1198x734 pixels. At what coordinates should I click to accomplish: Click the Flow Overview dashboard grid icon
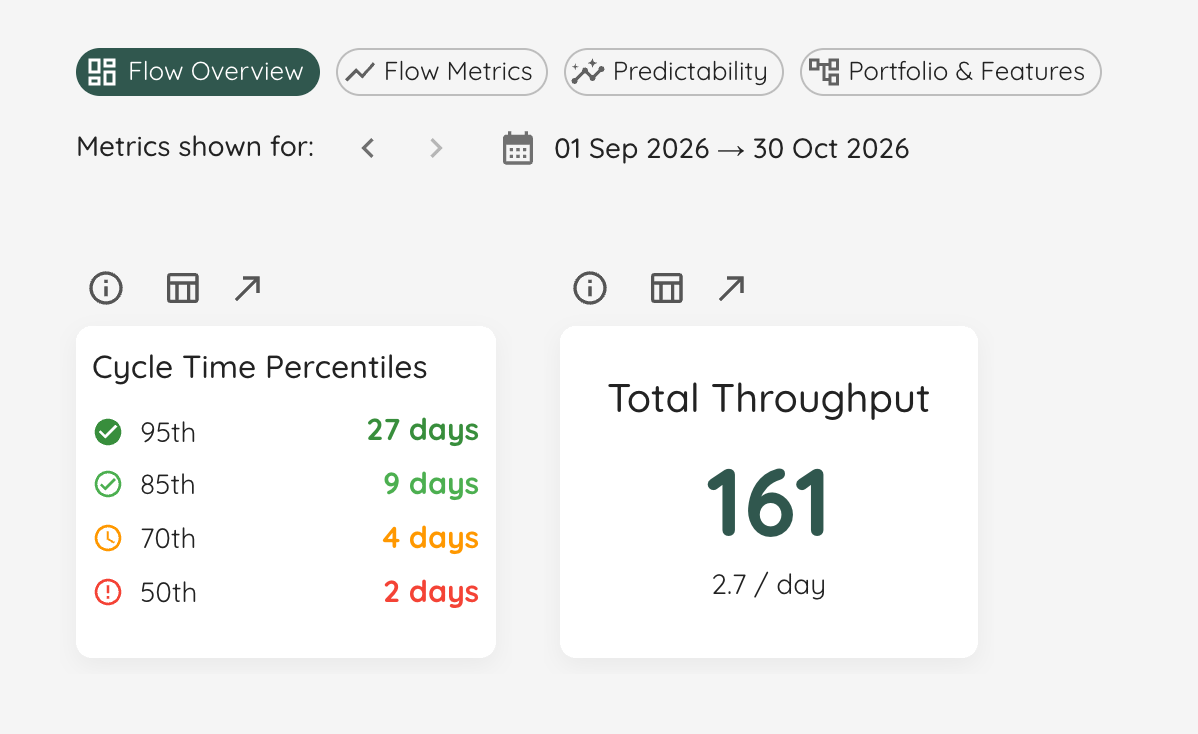102,72
